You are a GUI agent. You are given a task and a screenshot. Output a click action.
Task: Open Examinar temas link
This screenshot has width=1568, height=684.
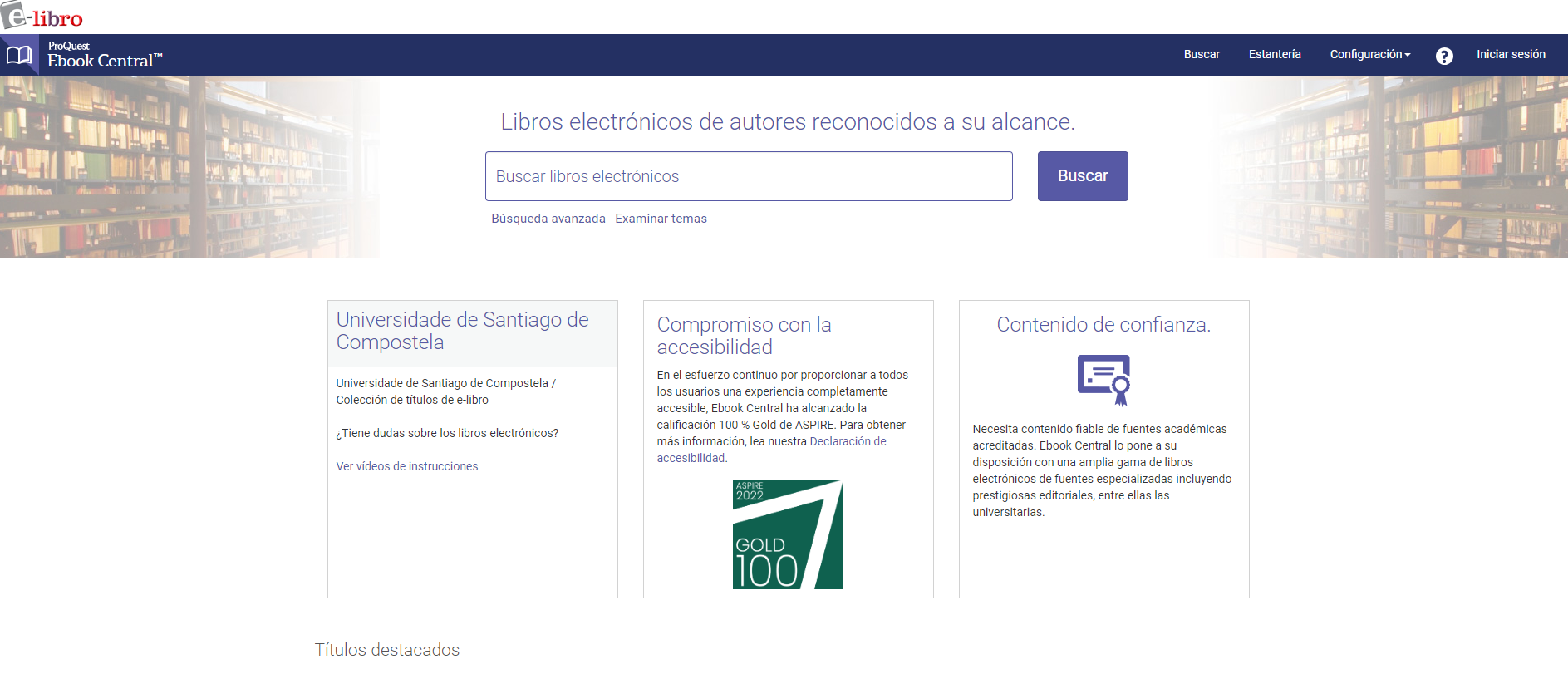661,219
